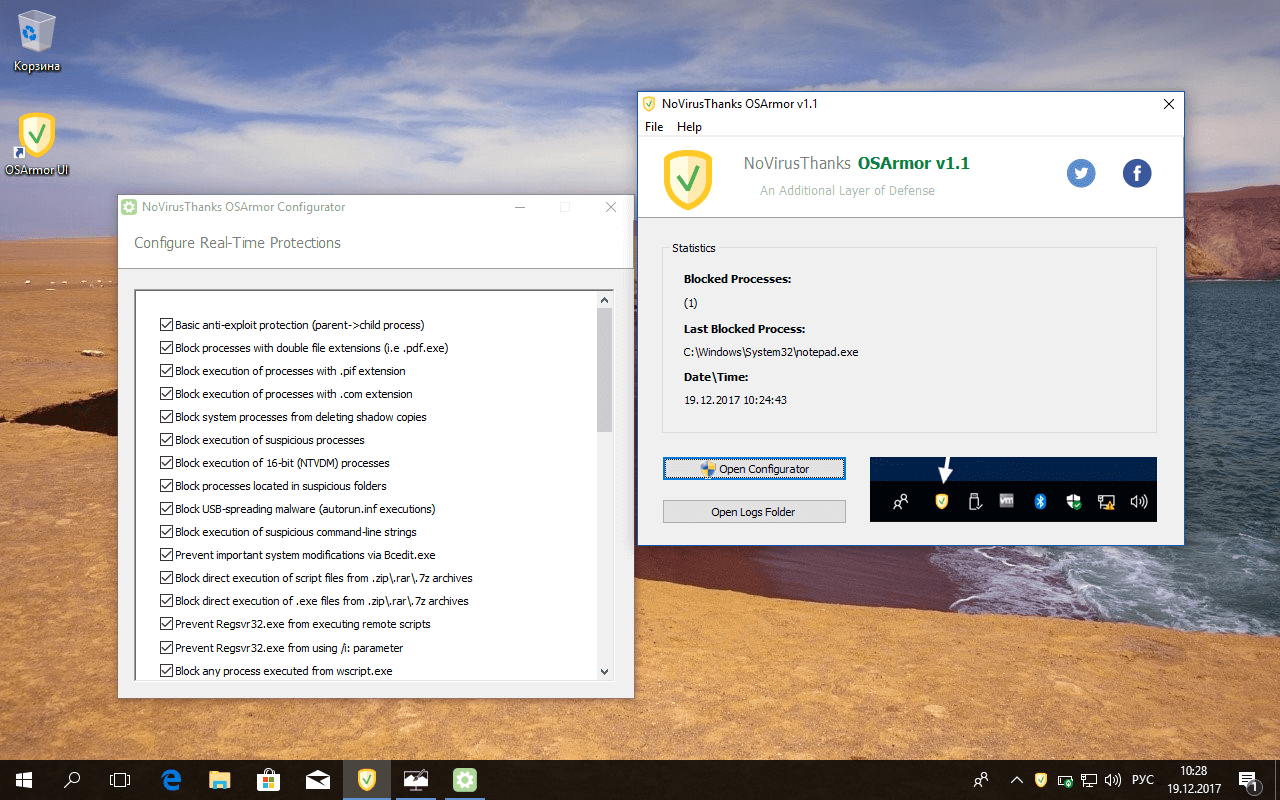This screenshot has height=800, width=1280.
Task: Toggle Block suspicious command-line strings checkbox
Action: pyautogui.click(x=167, y=532)
